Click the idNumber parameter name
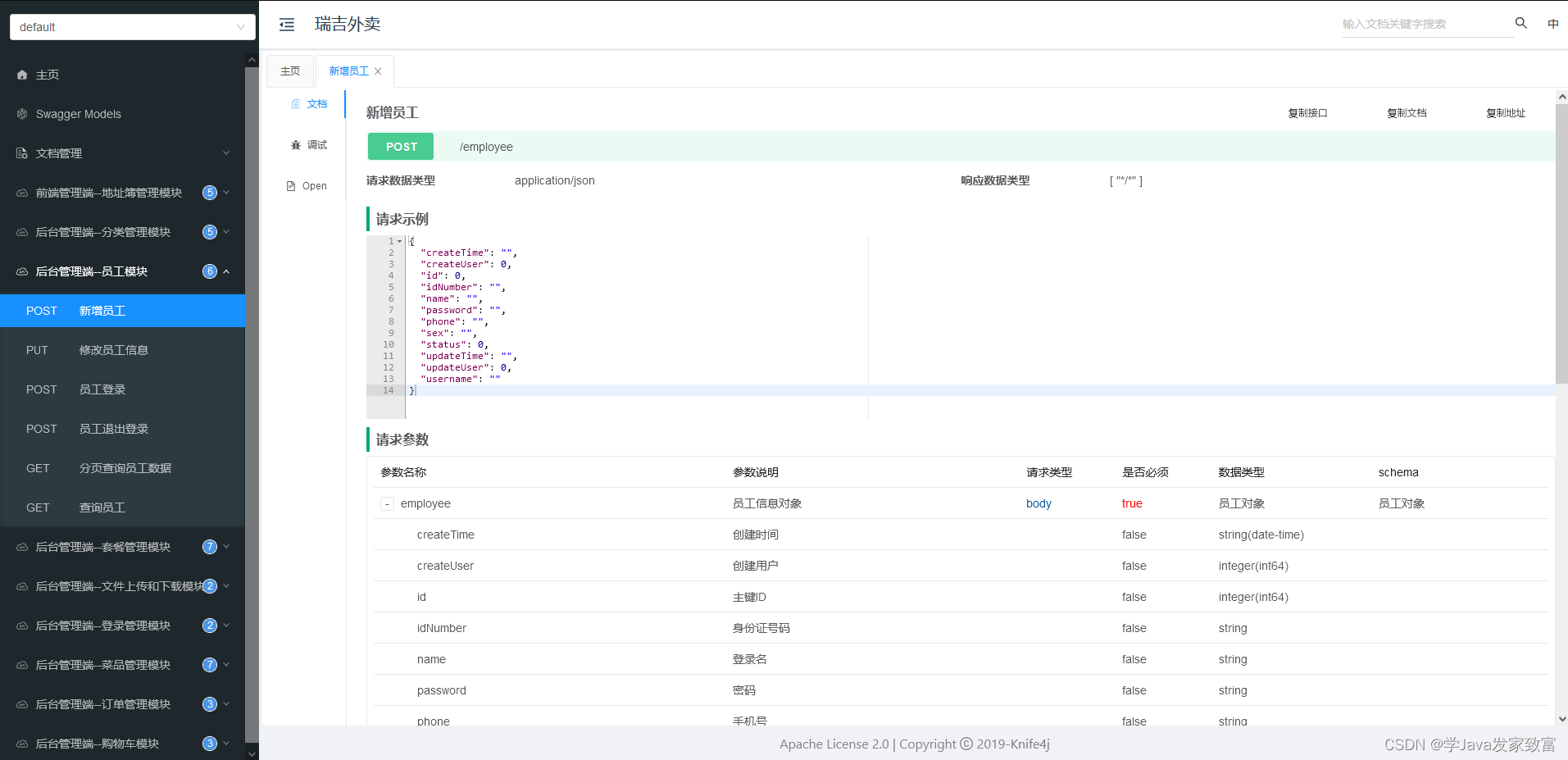The image size is (1568, 760). pos(442,629)
